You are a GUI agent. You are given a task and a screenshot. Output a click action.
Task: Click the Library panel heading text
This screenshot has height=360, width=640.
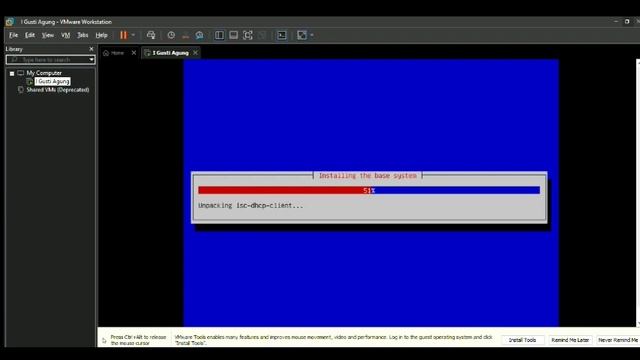coord(14,49)
